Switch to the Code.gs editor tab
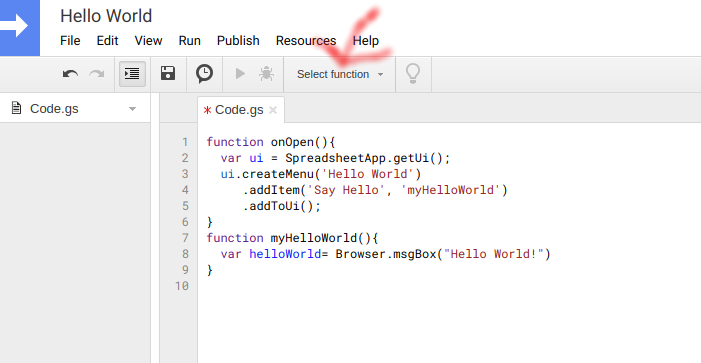Viewport: 701px width, 363px height. [x=239, y=110]
